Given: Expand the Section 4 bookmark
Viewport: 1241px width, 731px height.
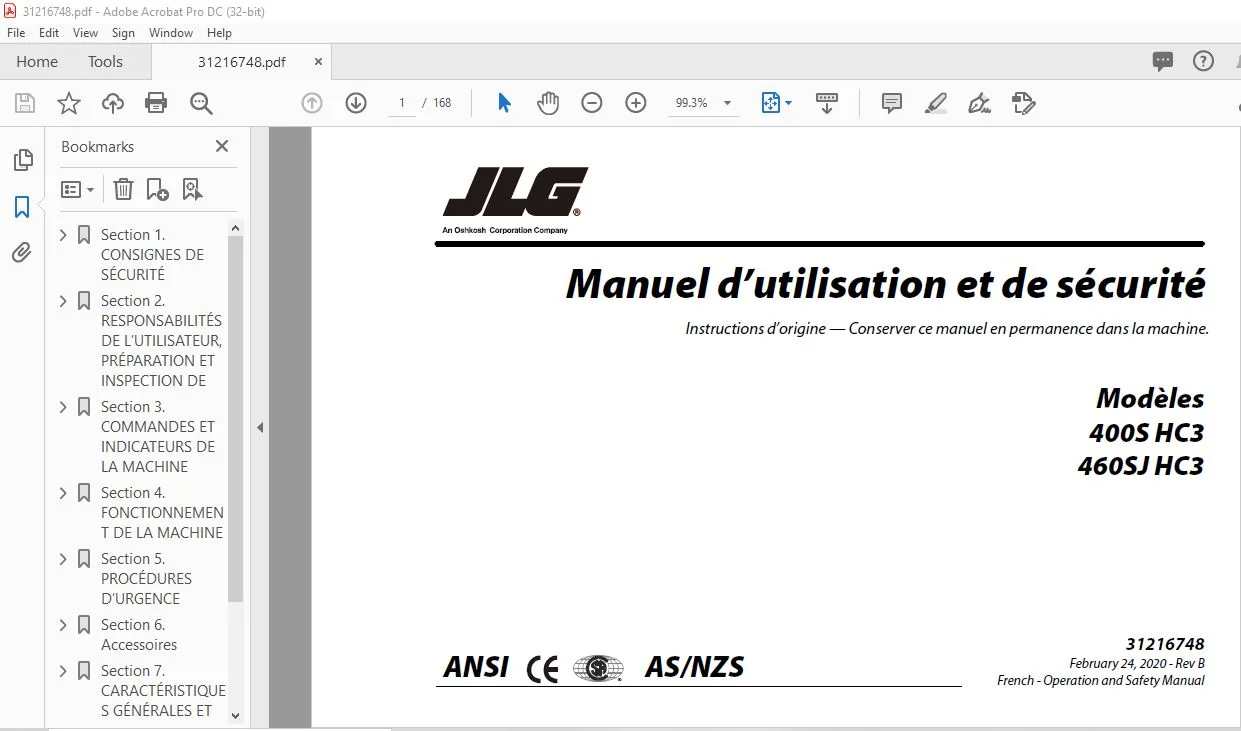Looking at the screenshot, I should coord(64,493).
